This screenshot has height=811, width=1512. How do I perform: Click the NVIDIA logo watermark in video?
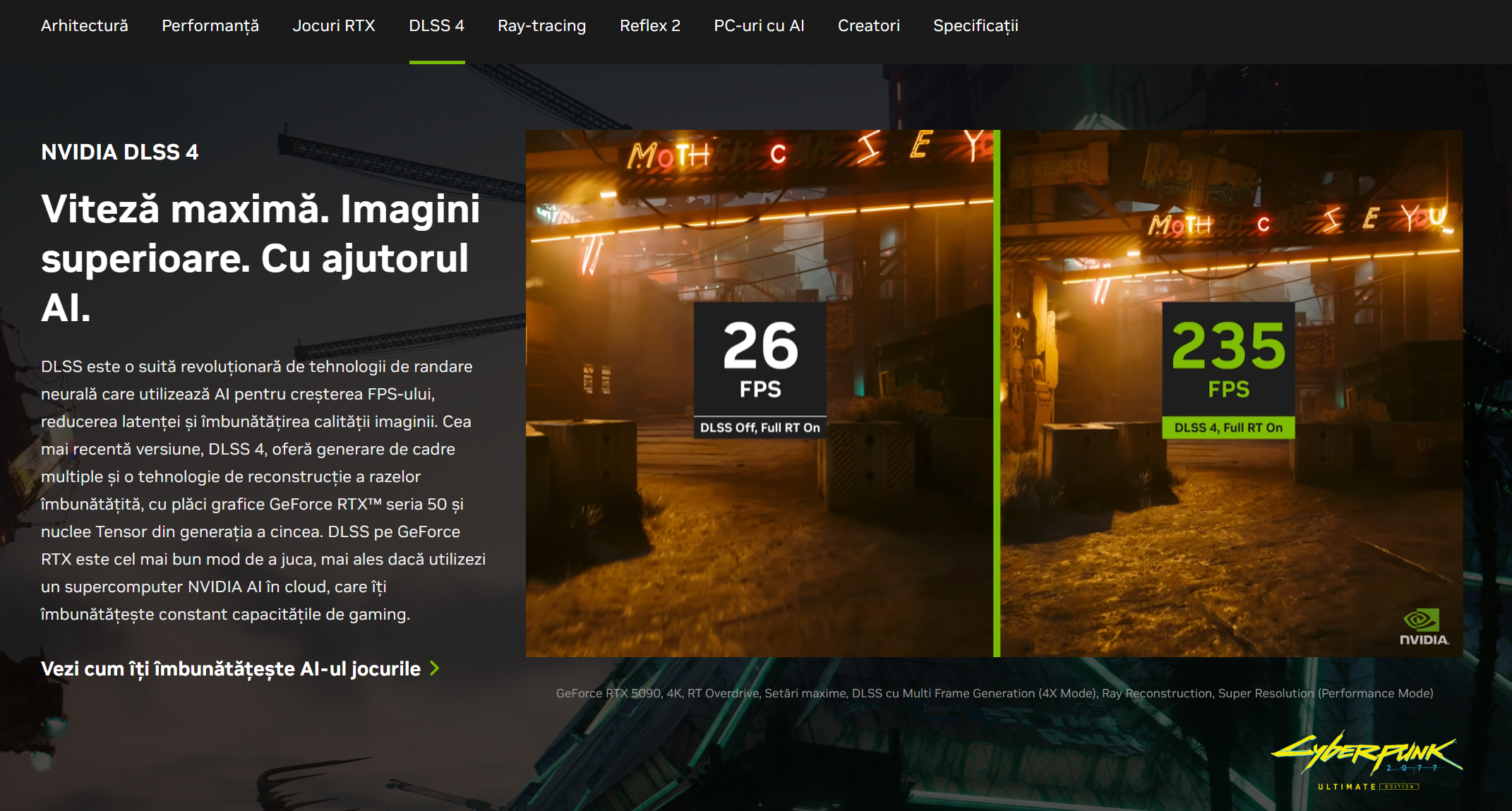1423,627
